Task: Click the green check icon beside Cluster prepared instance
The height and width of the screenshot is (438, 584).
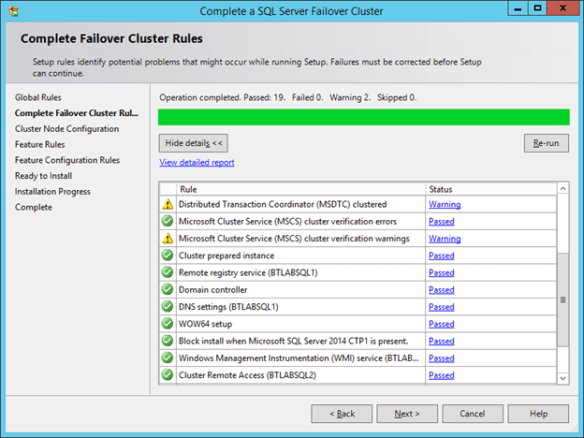Action: (x=168, y=255)
